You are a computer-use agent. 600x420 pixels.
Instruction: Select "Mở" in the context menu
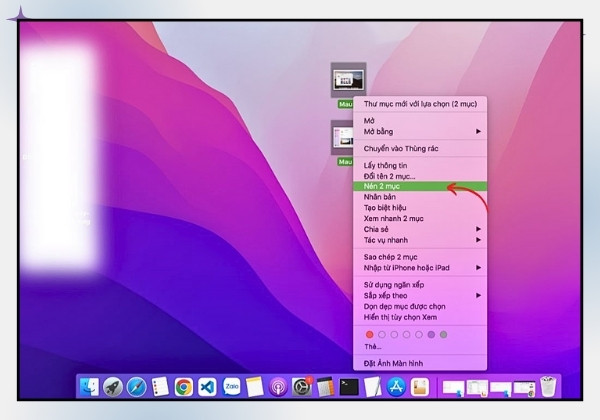[420, 120]
